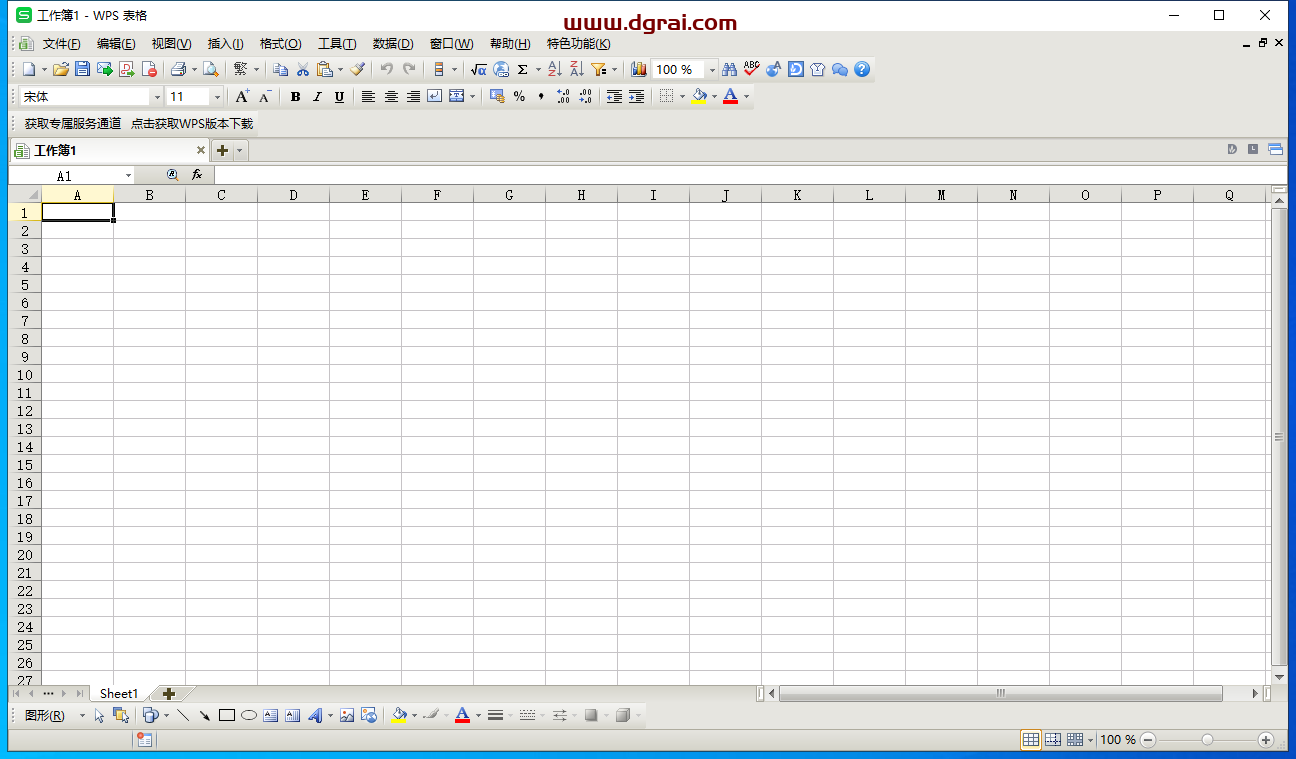The image size is (1296, 759).
Task: Select the Sheet1 sheet tab
Action: click(119, 693)
